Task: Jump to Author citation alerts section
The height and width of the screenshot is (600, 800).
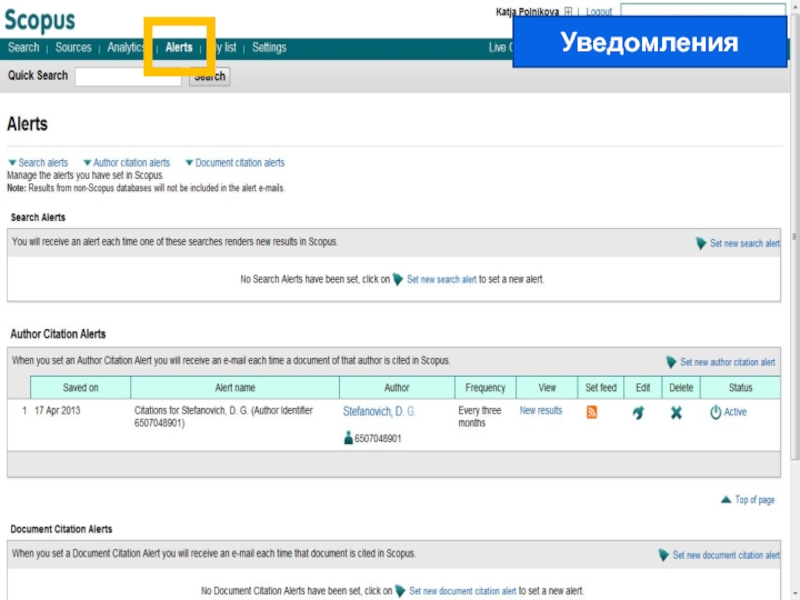Action: 131,163
